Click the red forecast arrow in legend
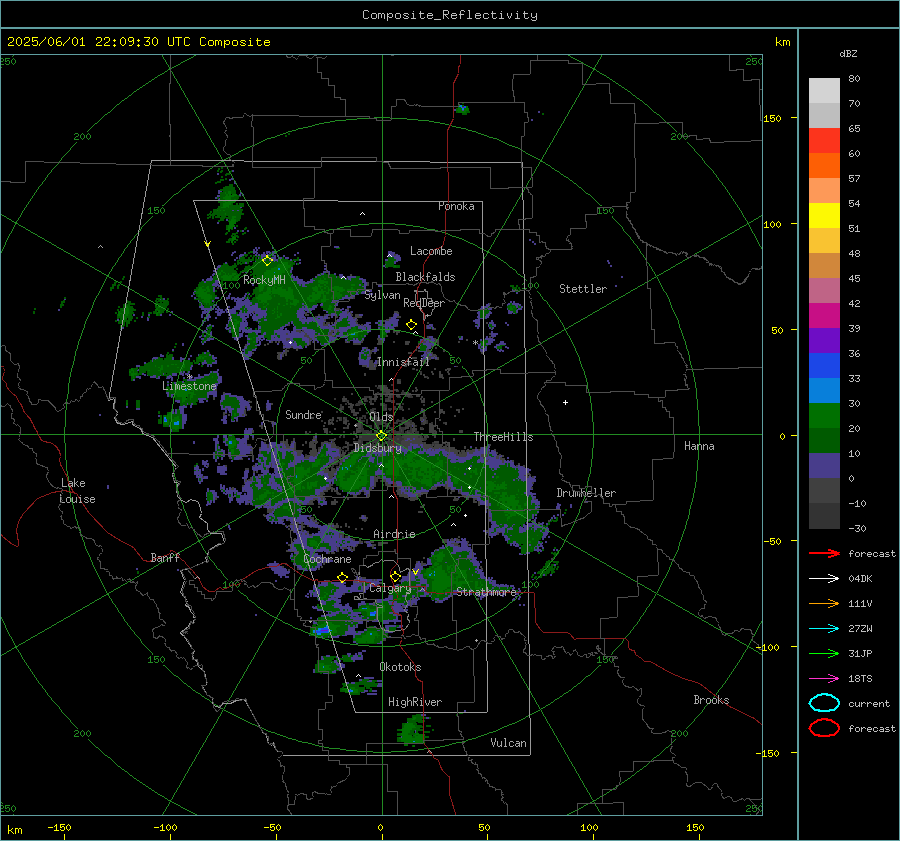The image size is (900, 841). coord(824,553)
